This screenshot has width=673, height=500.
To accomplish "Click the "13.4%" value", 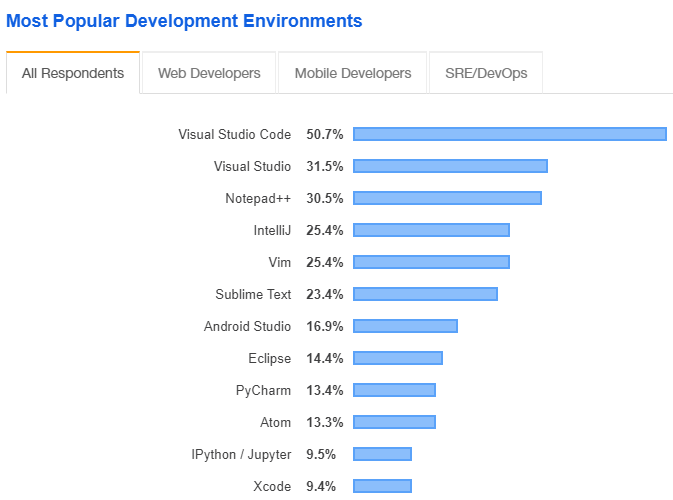I will 324,390.
